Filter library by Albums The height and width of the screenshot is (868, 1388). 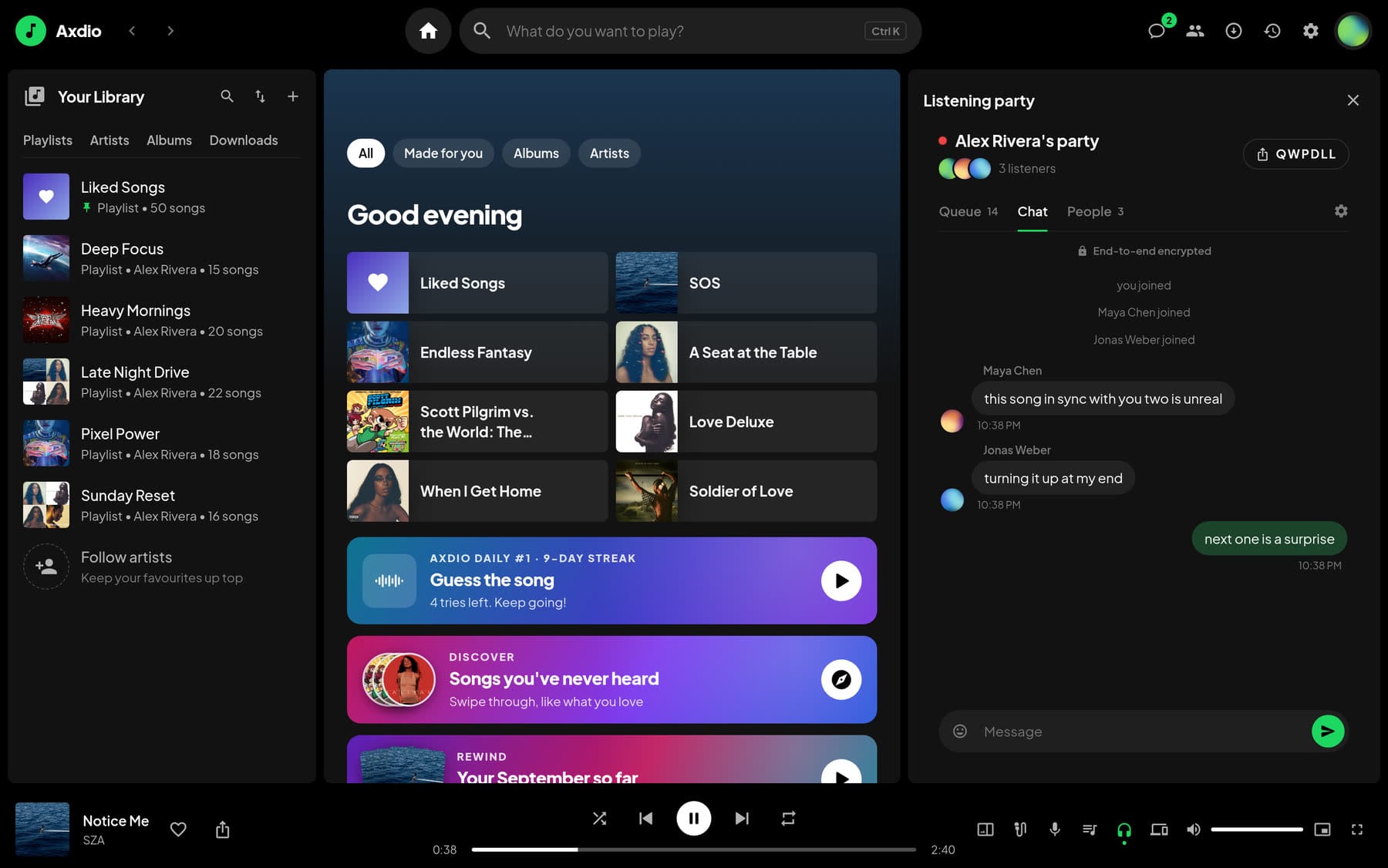pyautogui.click(x=169, y=140)
